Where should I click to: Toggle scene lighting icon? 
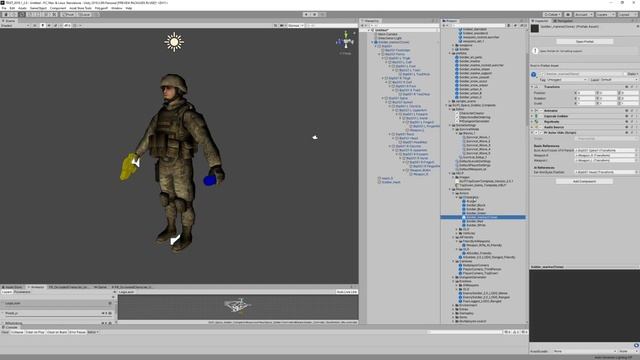pos(42,25)
